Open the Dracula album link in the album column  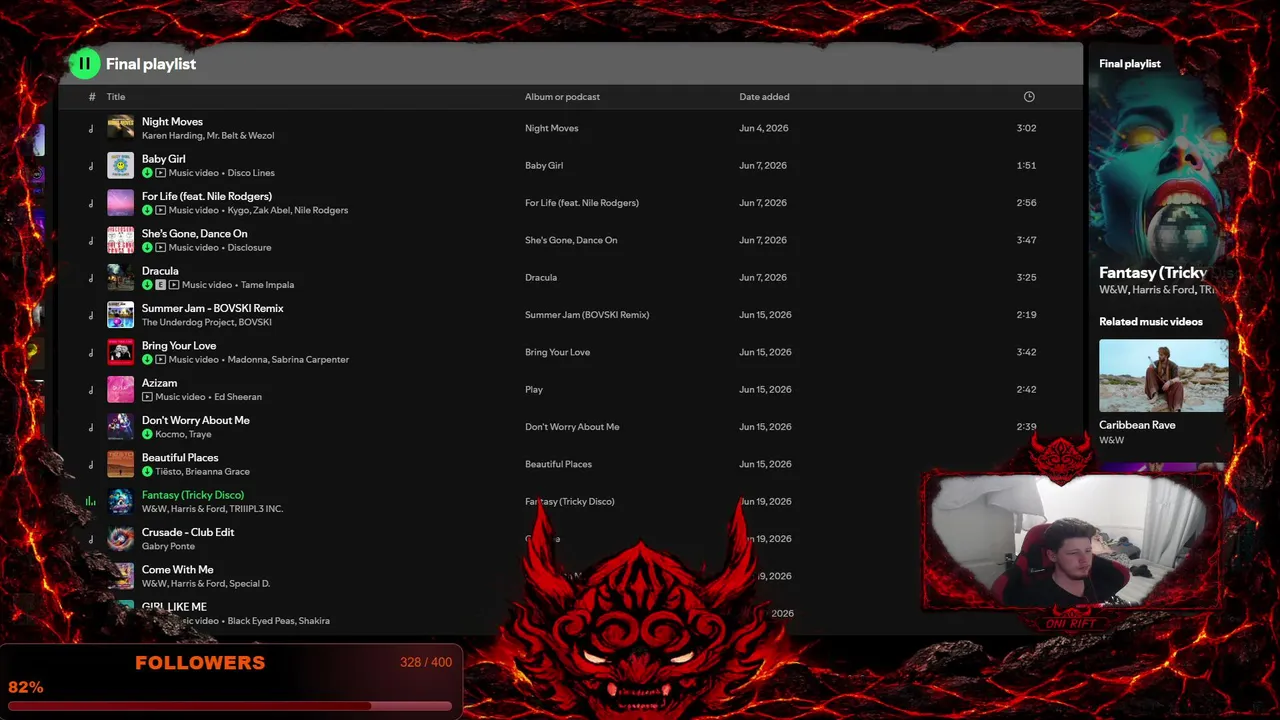[x=541, y=278]
